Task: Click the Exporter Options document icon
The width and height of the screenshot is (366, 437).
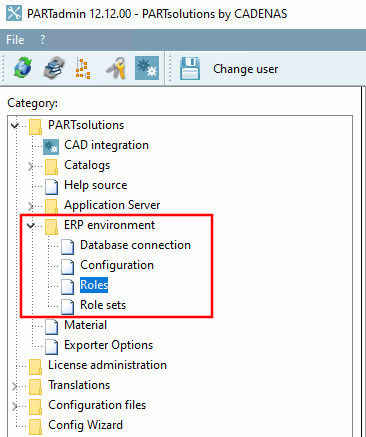Action: pyautogui.click(x=52, y=347)
